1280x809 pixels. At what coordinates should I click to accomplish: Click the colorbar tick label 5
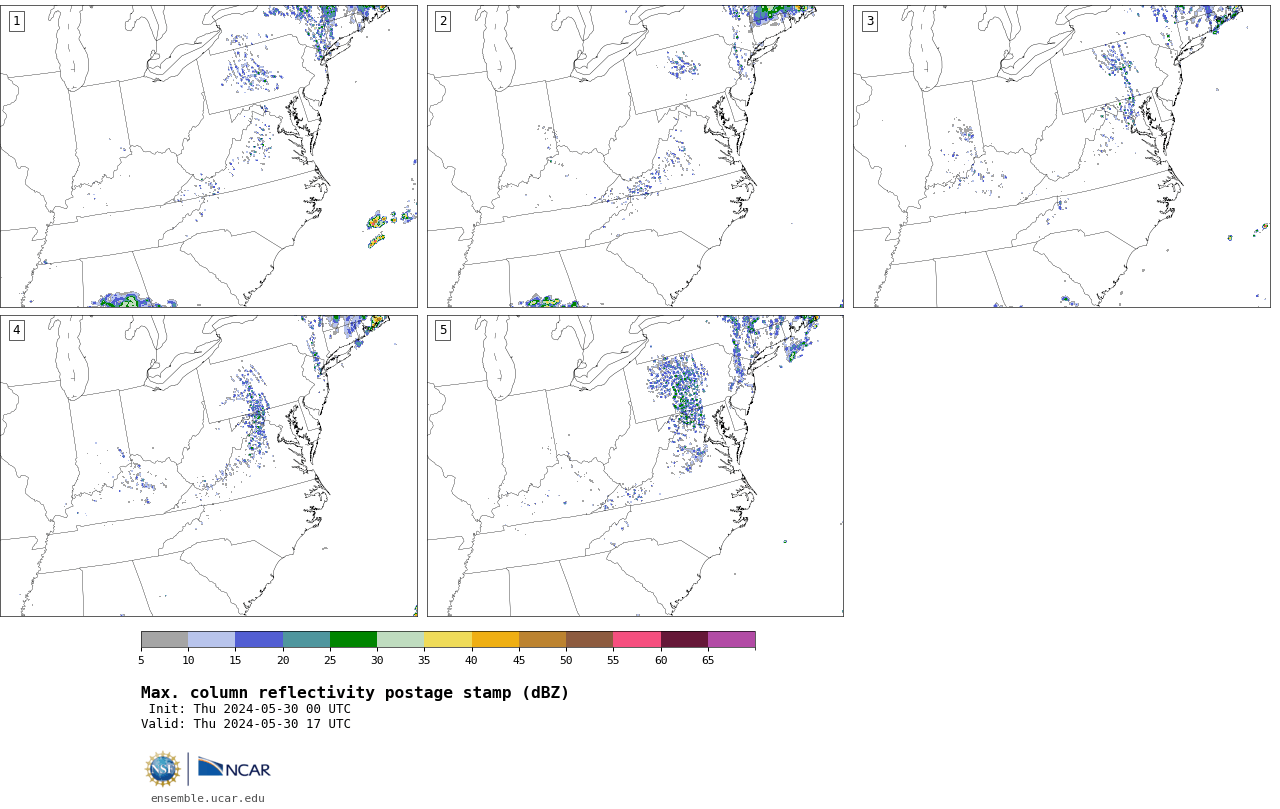(x=141, y=660)
